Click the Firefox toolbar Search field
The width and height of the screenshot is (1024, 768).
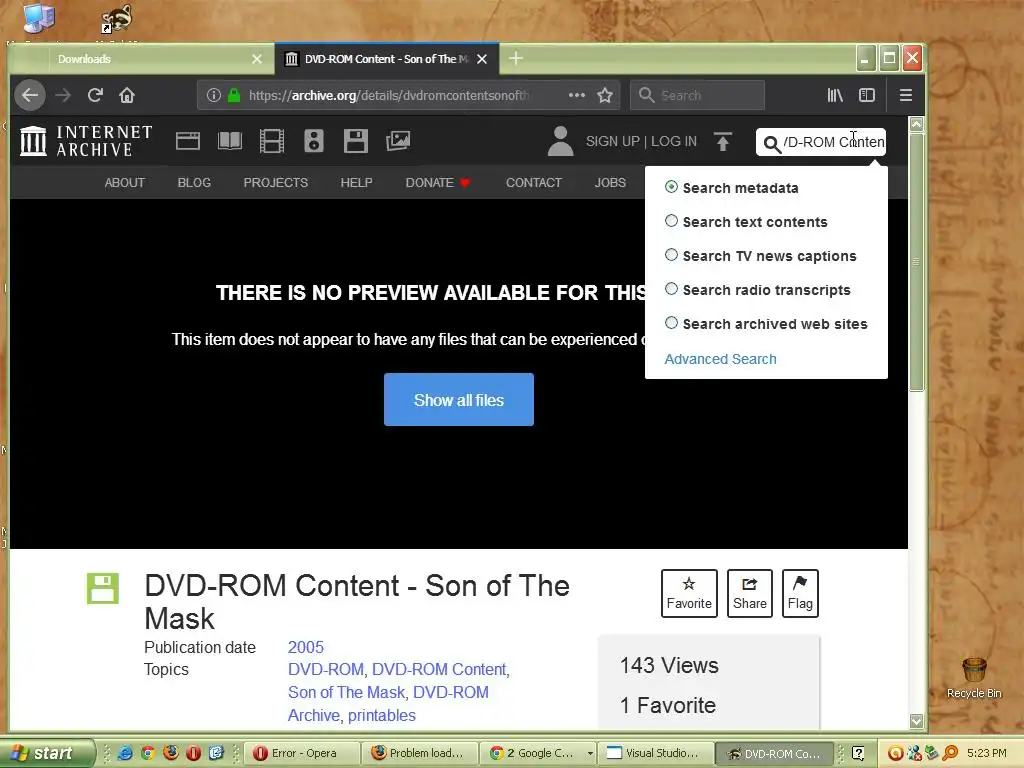[697, 95]
